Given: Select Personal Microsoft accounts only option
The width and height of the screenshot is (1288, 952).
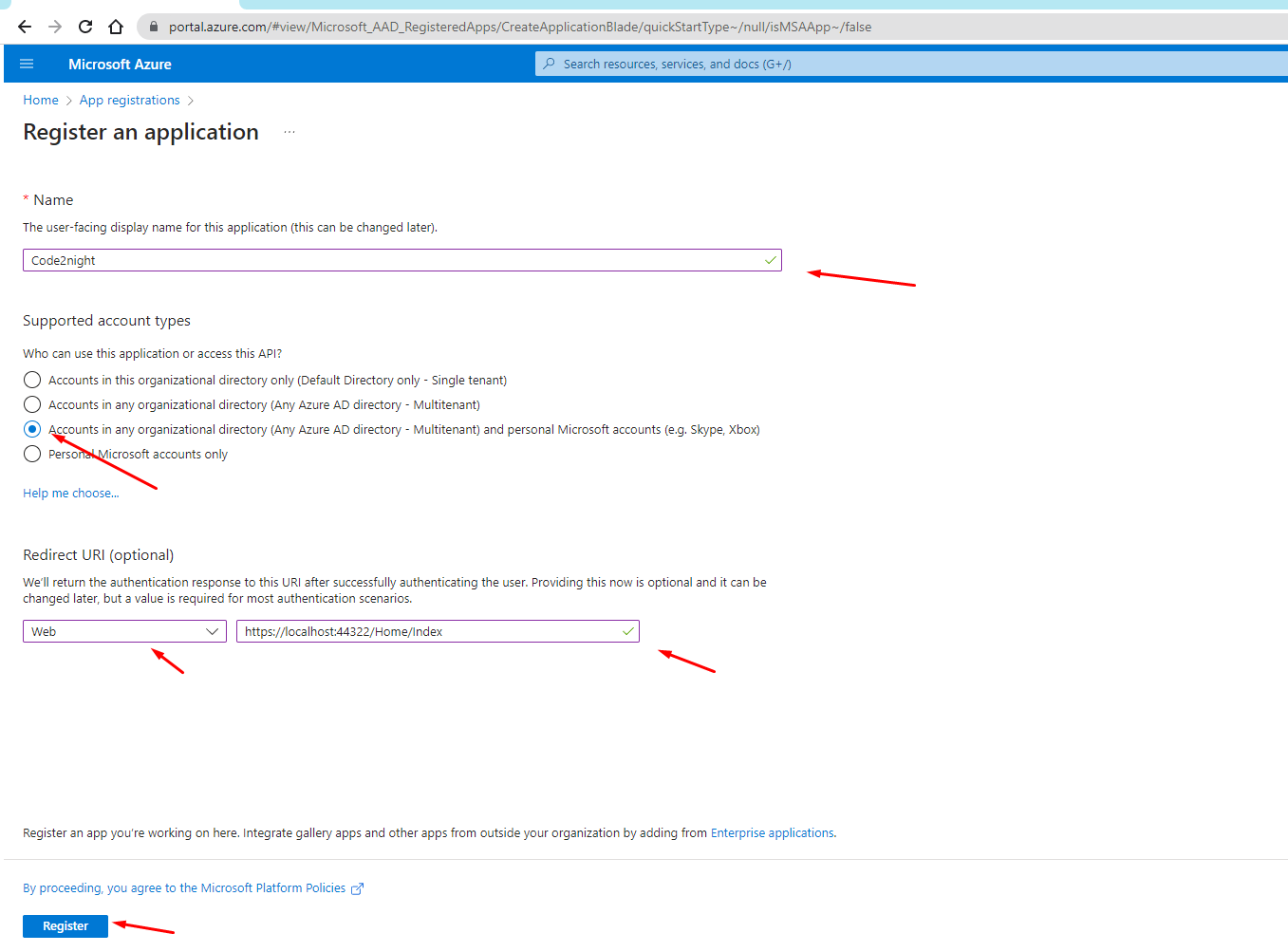Looking at the screenshot, I should [32, 454].
